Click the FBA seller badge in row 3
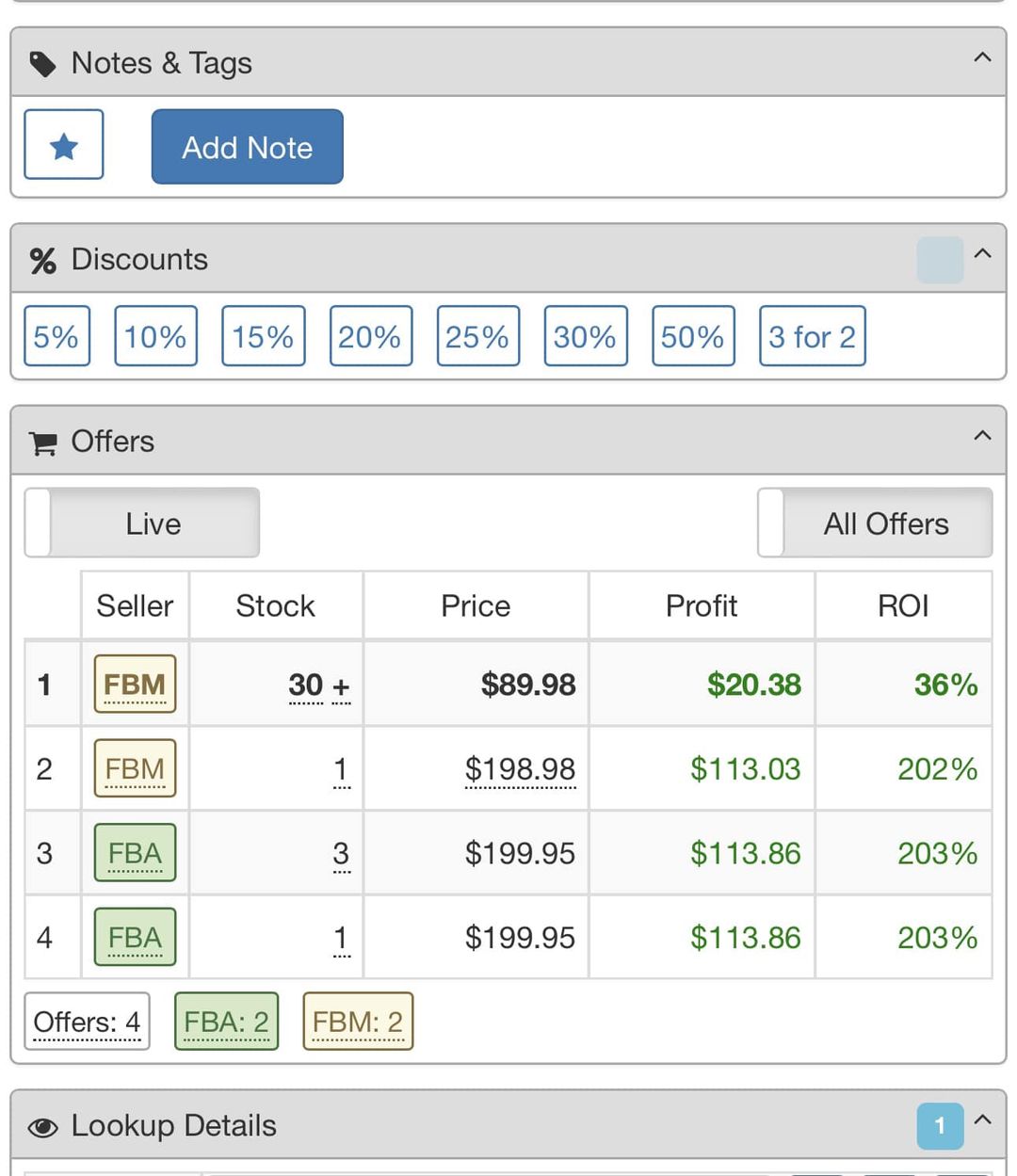This screenshot has width=1017, height=1176. coord(135,853)
